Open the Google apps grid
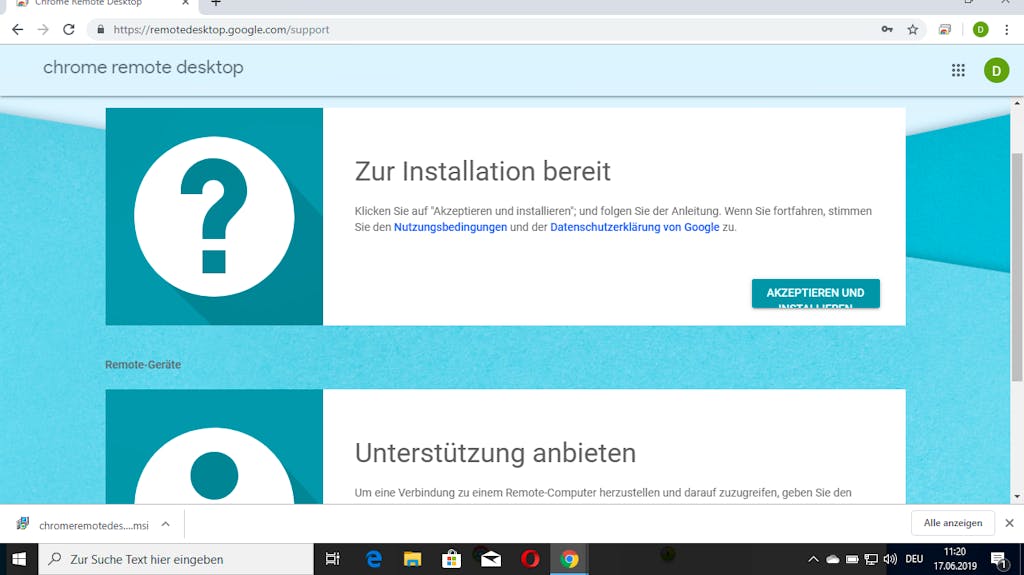 click(958, 70)
